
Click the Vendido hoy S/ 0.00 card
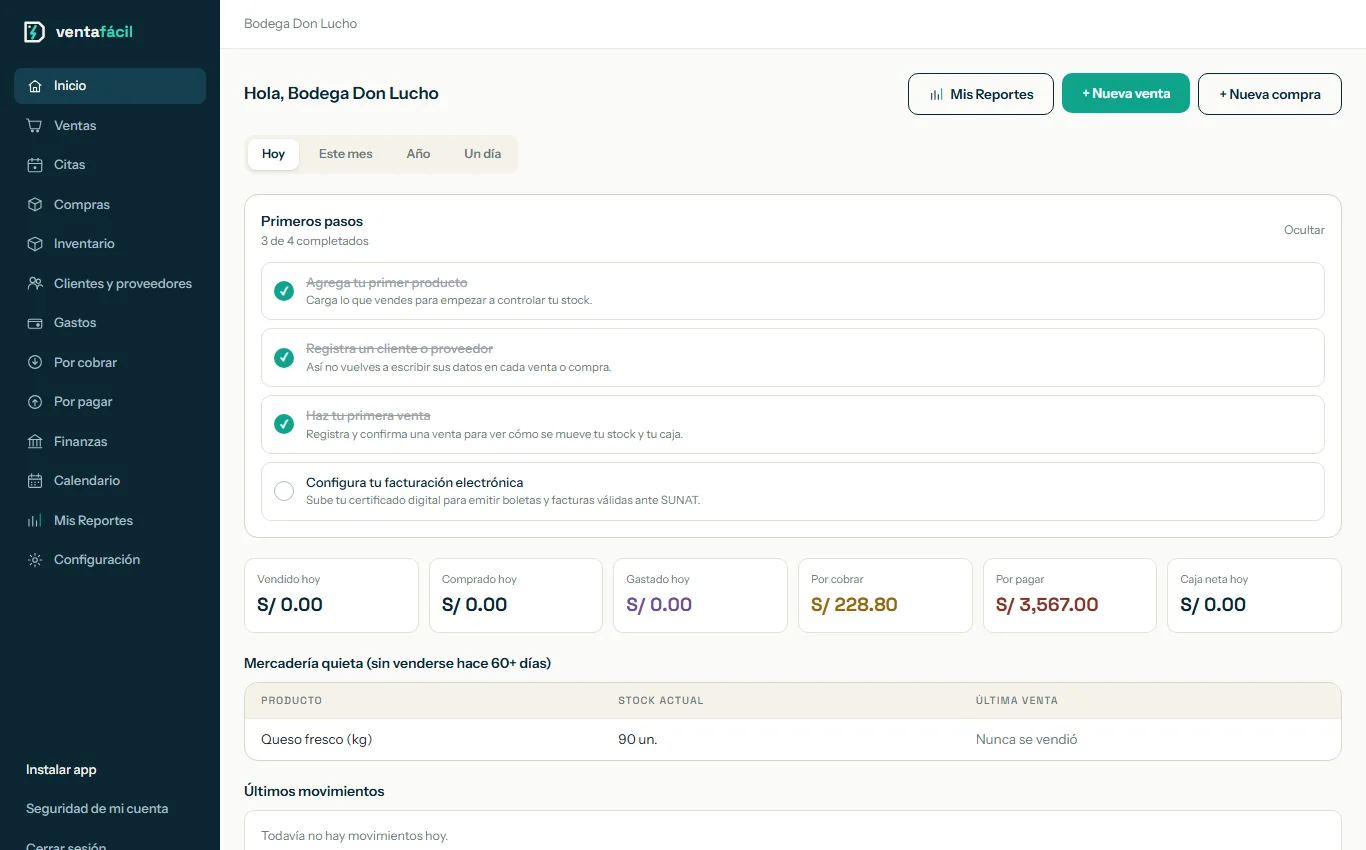(x=331, y=595)
